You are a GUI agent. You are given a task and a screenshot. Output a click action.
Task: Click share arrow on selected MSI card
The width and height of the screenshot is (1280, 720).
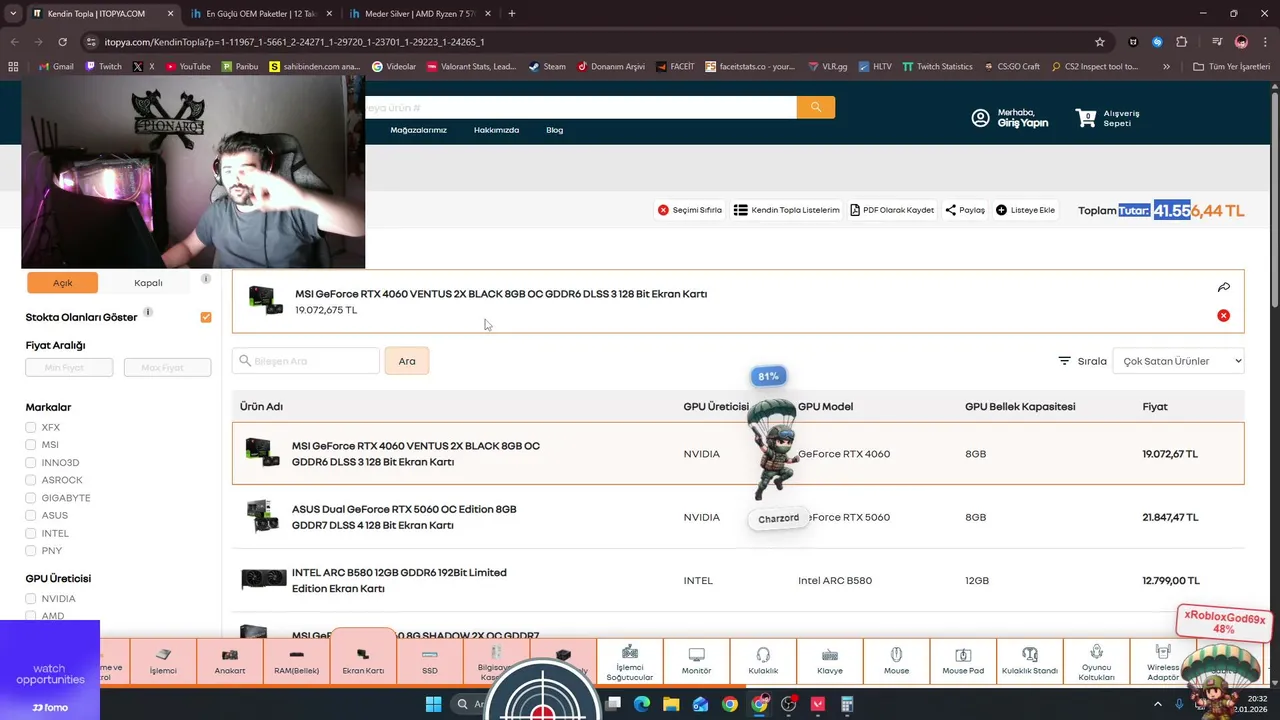tap(1223, 287)
